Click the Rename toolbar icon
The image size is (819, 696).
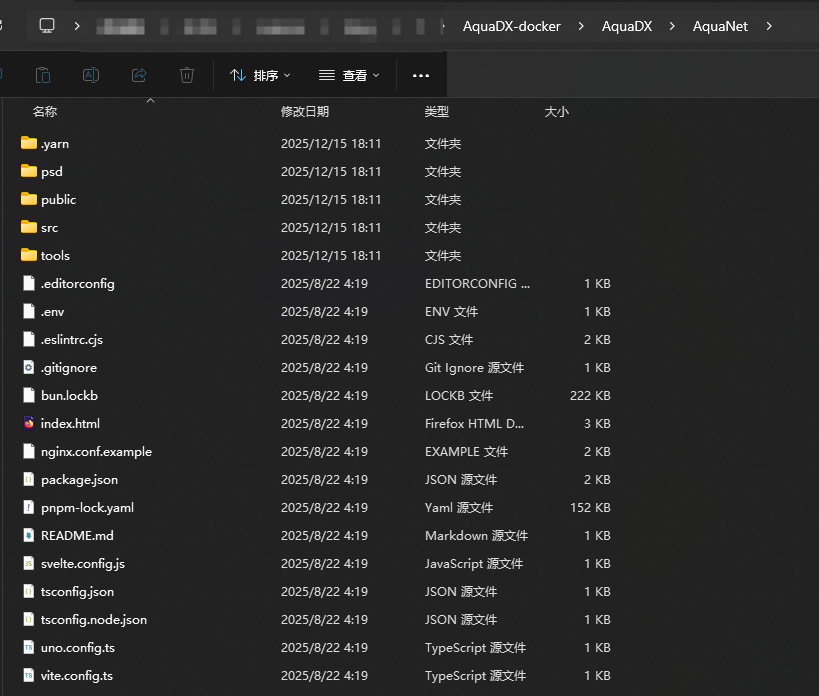point(91,75)
